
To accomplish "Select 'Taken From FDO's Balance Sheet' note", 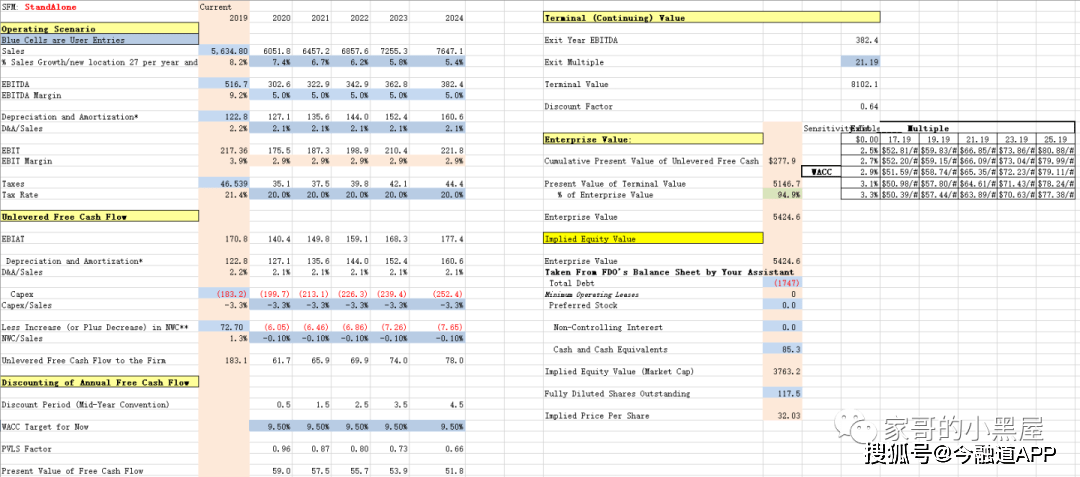I will (x=669, y=272).
